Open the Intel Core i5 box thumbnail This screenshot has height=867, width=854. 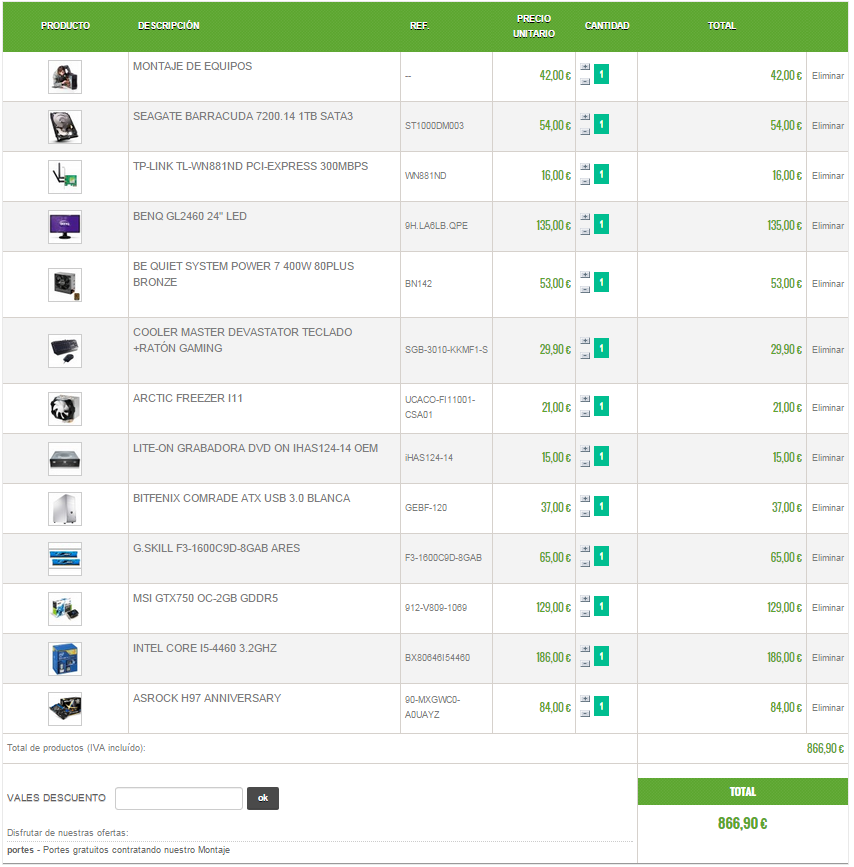point(65,659)
